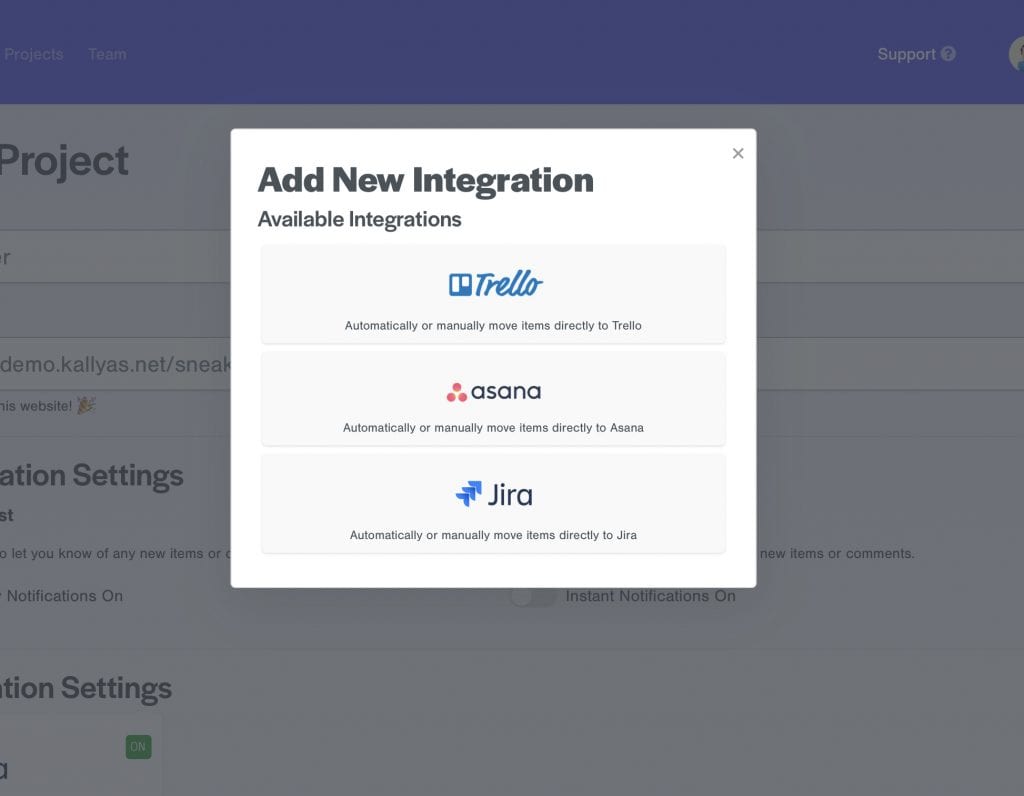The width and height of the screenshot is (1024, 796).
Task: Open the Projects nav item
Action: click(x=33, y=54)
